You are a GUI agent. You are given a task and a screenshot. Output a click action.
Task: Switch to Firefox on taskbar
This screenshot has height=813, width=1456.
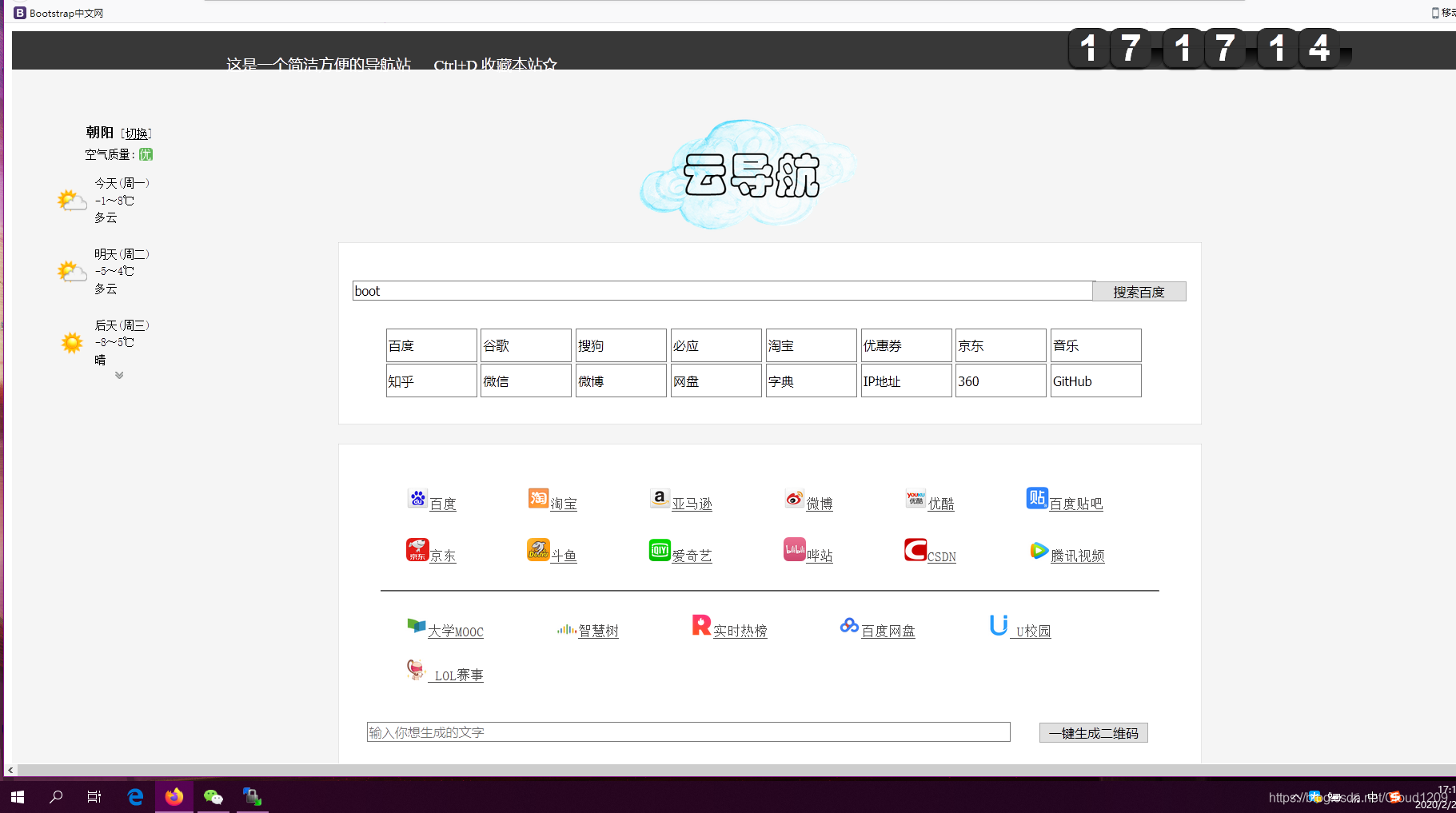pyautogui.click(x=174, y=796)
